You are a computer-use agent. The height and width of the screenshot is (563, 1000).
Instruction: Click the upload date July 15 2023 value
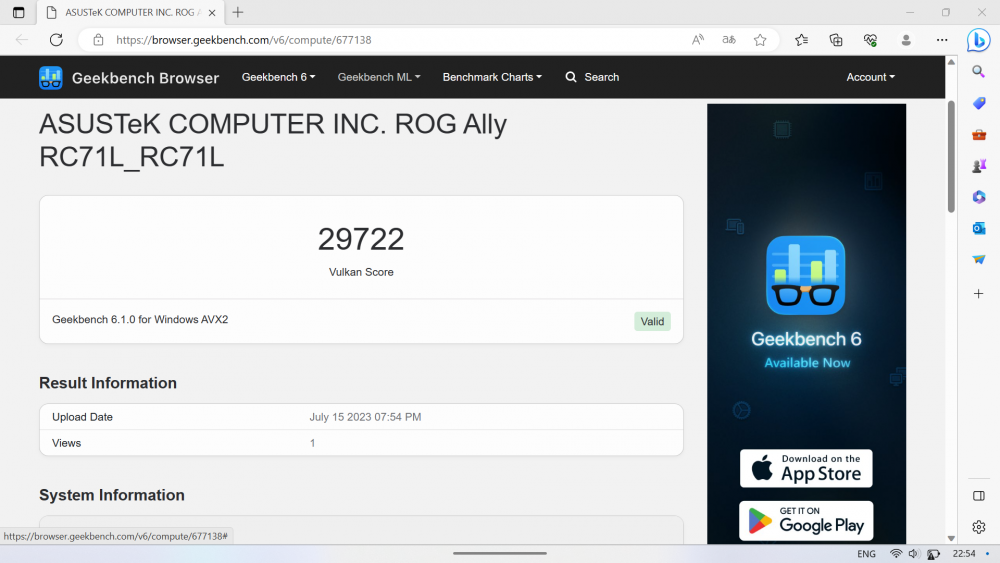(x=365, y=417)
